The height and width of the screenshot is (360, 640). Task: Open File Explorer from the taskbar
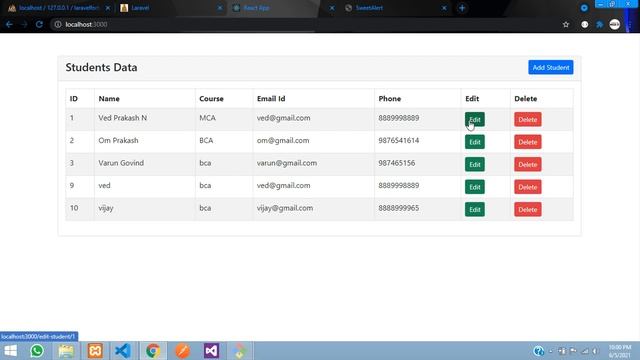(66, 351)
